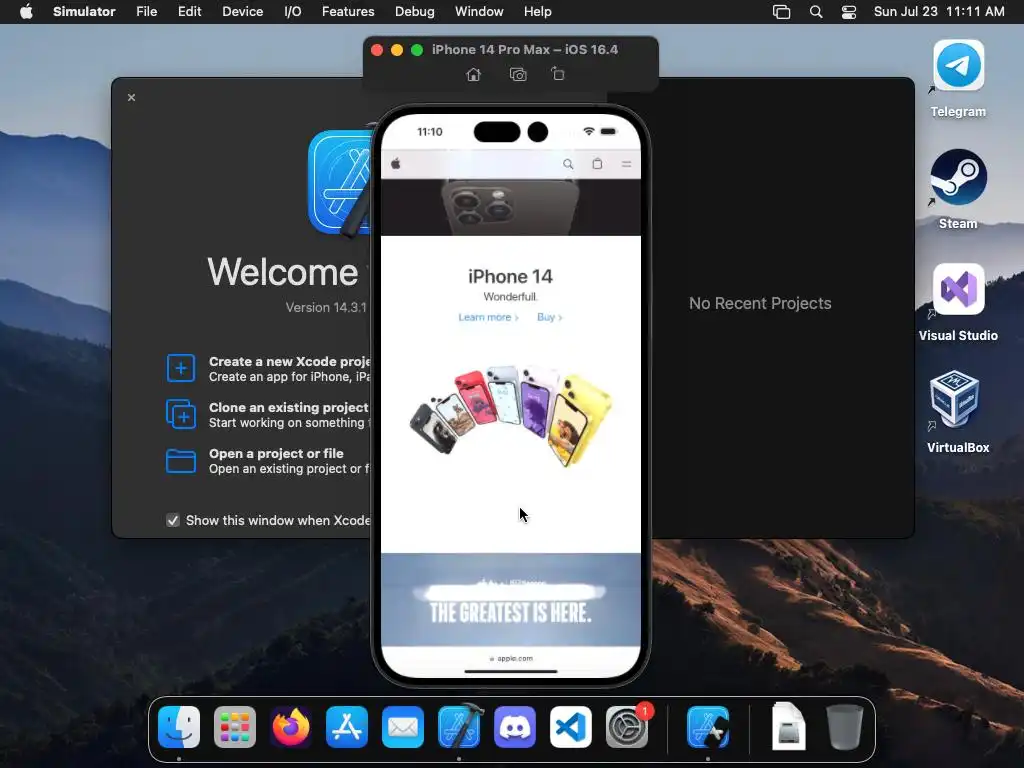The height and width of the screenshot is (768, 1024).
Task: Click the No Recent Projects text in Xcode
Action: (760, 303)
